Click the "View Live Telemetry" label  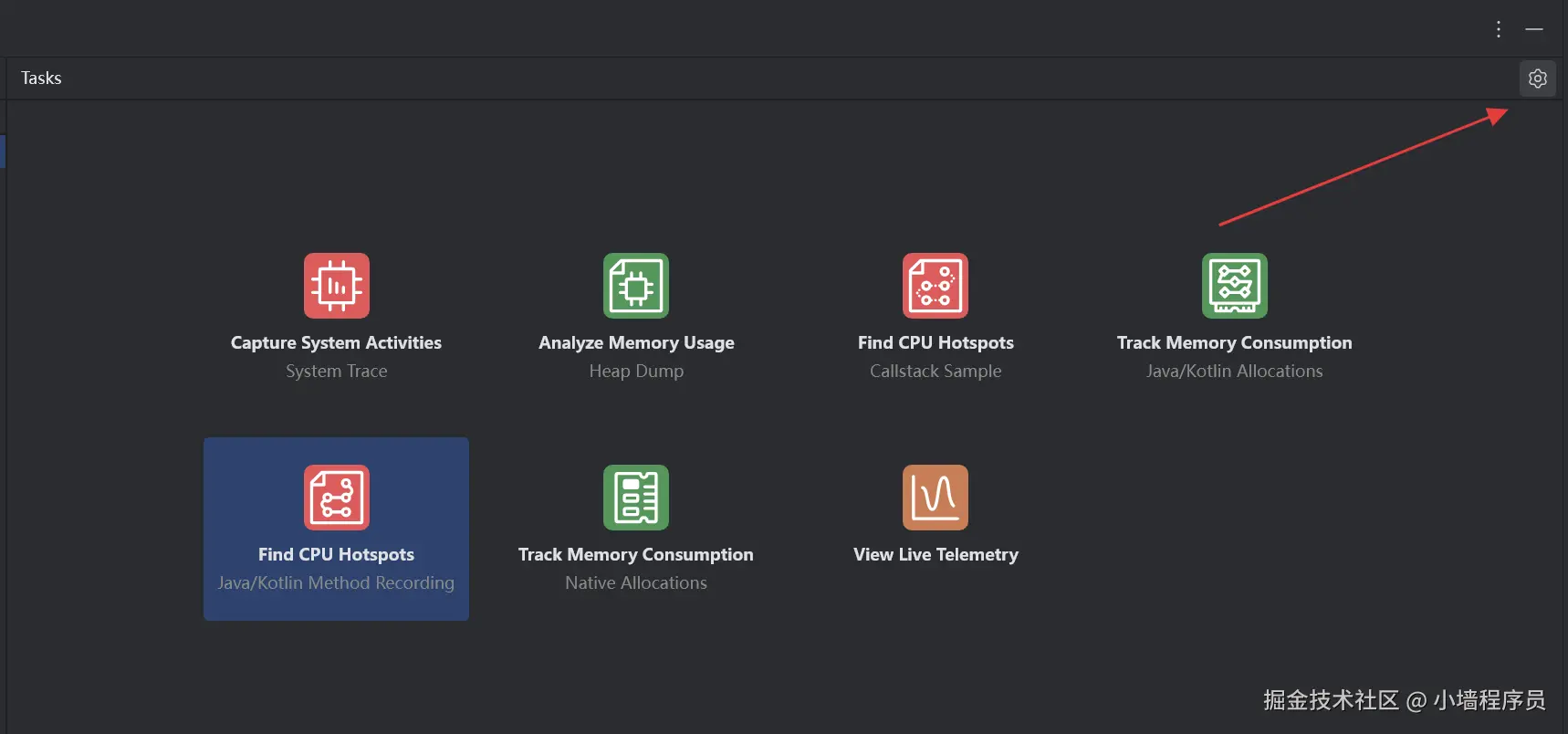936,555
